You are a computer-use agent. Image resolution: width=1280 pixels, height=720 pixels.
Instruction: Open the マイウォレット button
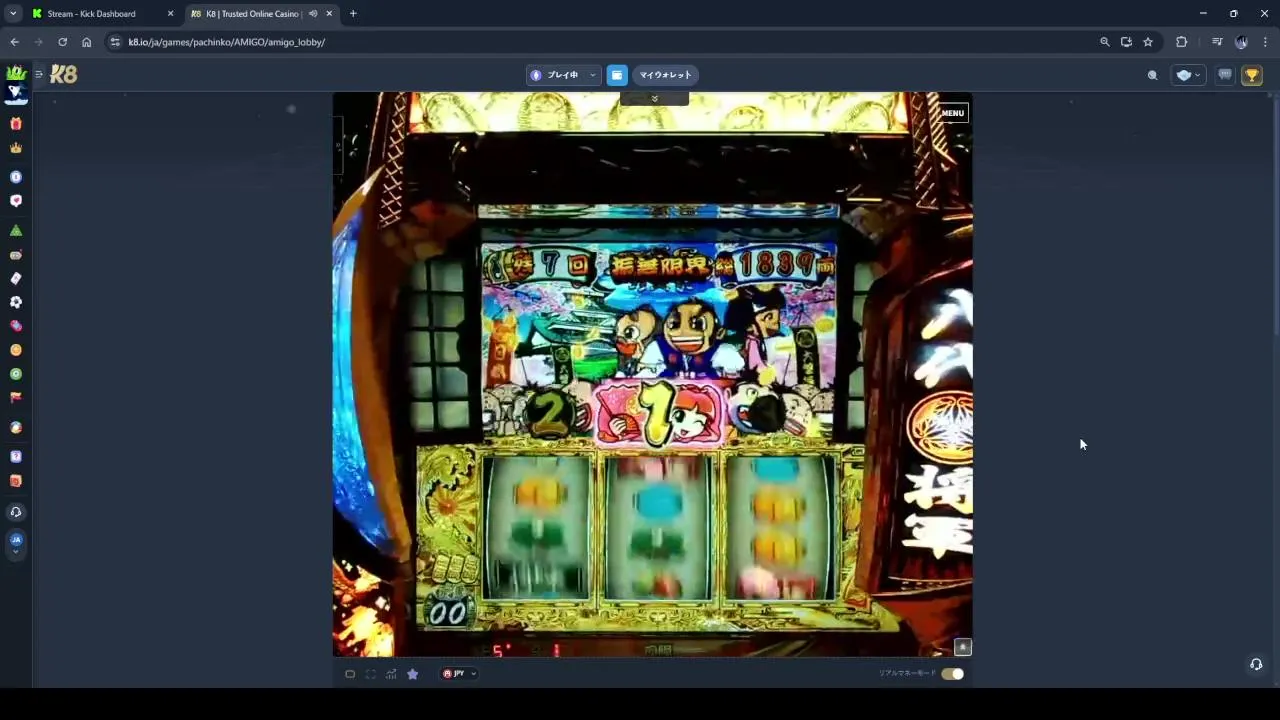[665, 75]
